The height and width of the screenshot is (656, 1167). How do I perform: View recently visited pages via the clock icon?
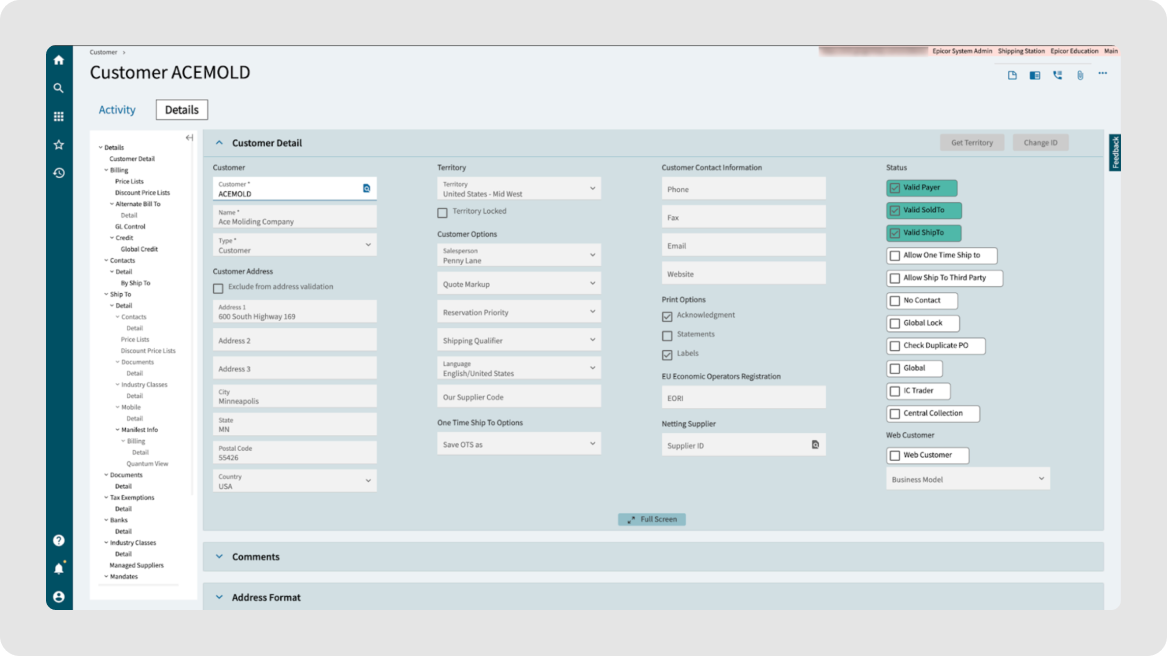[59, 172]
